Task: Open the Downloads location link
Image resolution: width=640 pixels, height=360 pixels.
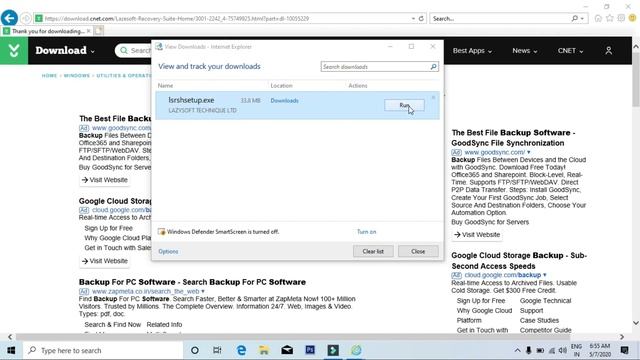Action: (x=284, y=100)
